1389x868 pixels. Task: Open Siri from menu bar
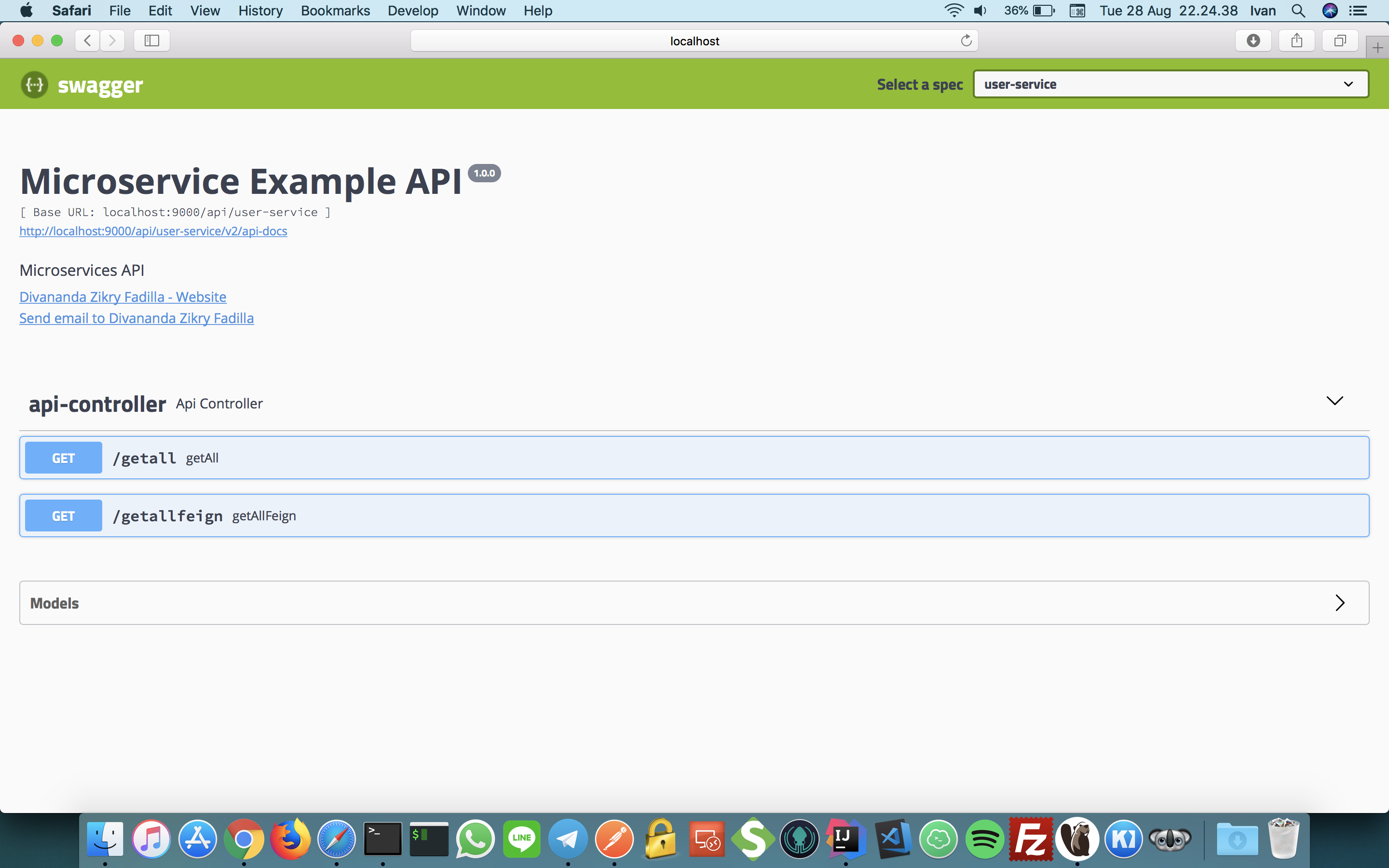point(1330,10)
